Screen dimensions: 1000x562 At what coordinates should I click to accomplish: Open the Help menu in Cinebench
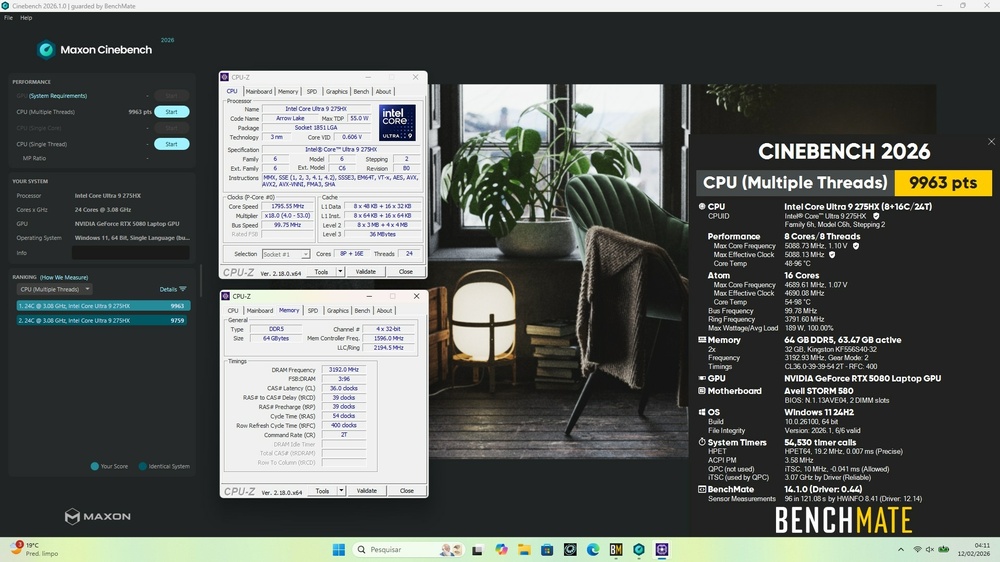26,18
